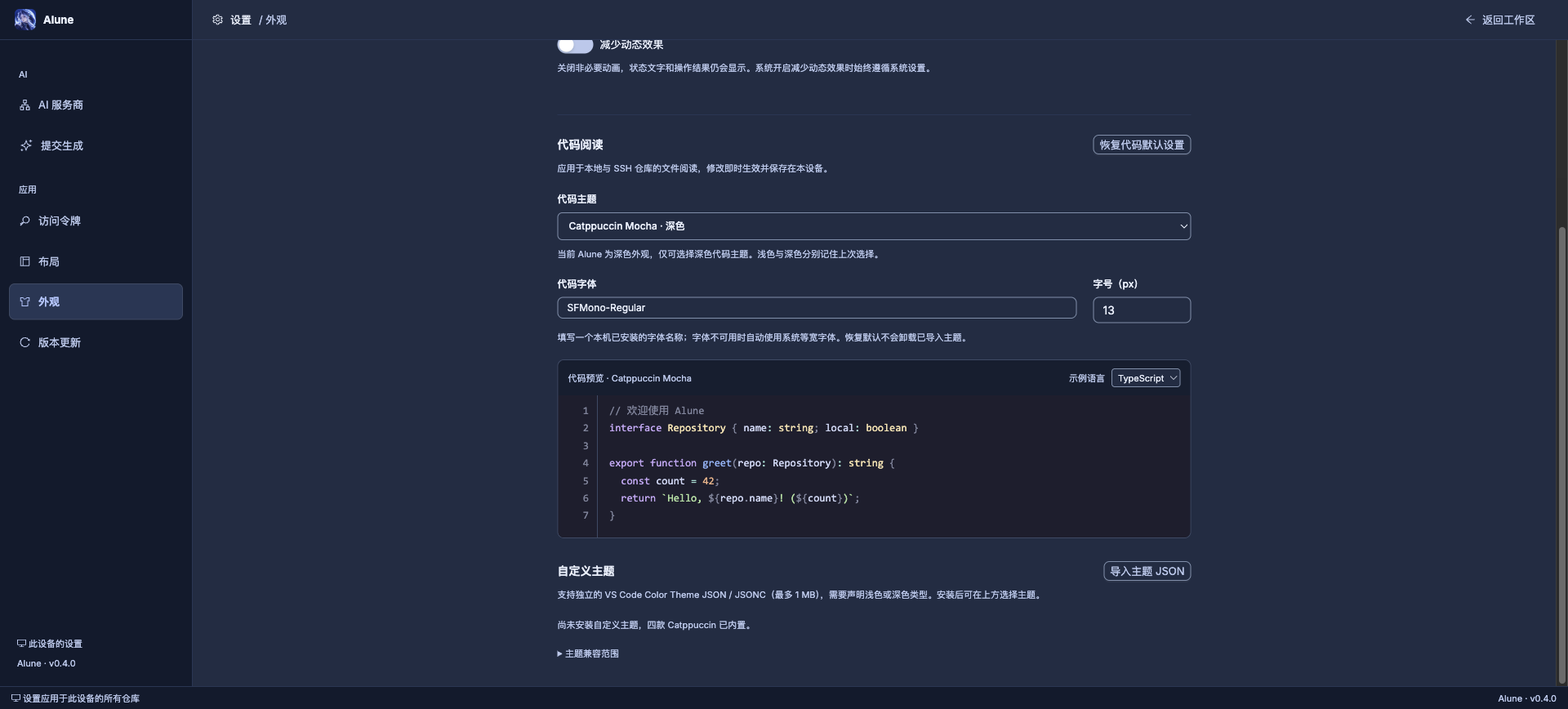Open the 示例语言 TypeScript dropdown
This screenshot has width=1568, height=709.
pos(1146,378)
